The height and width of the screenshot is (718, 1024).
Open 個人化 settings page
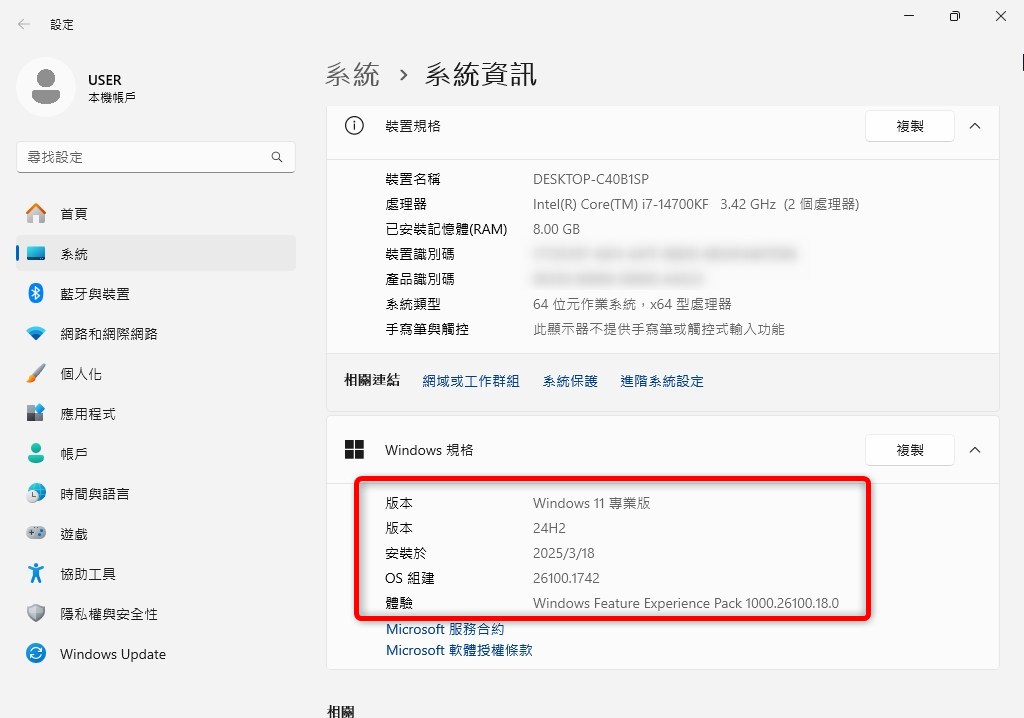click(155, 374)
